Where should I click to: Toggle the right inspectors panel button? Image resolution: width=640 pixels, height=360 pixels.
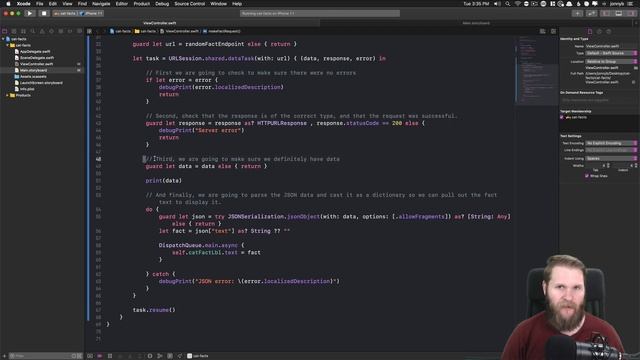coord(631,13)
